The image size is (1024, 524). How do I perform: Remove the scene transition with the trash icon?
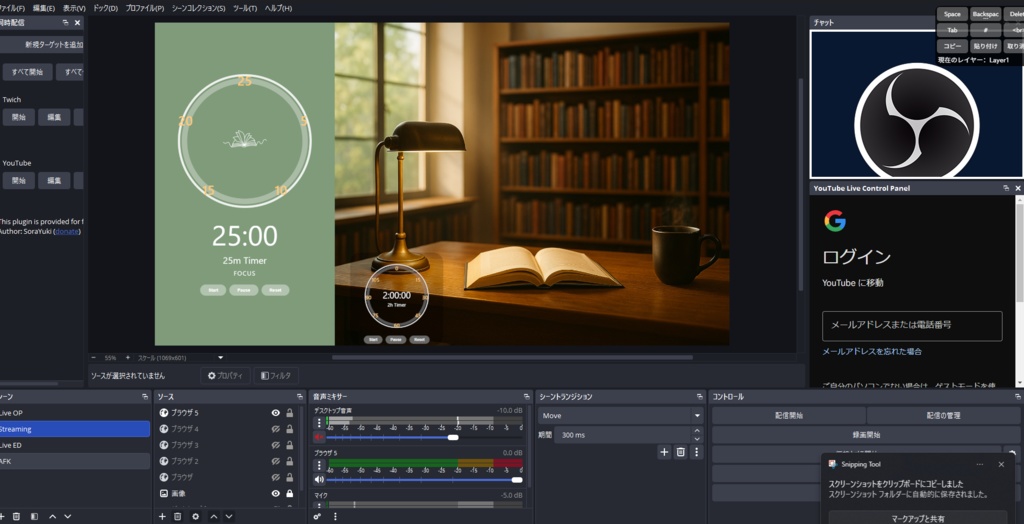click(680, 451)
